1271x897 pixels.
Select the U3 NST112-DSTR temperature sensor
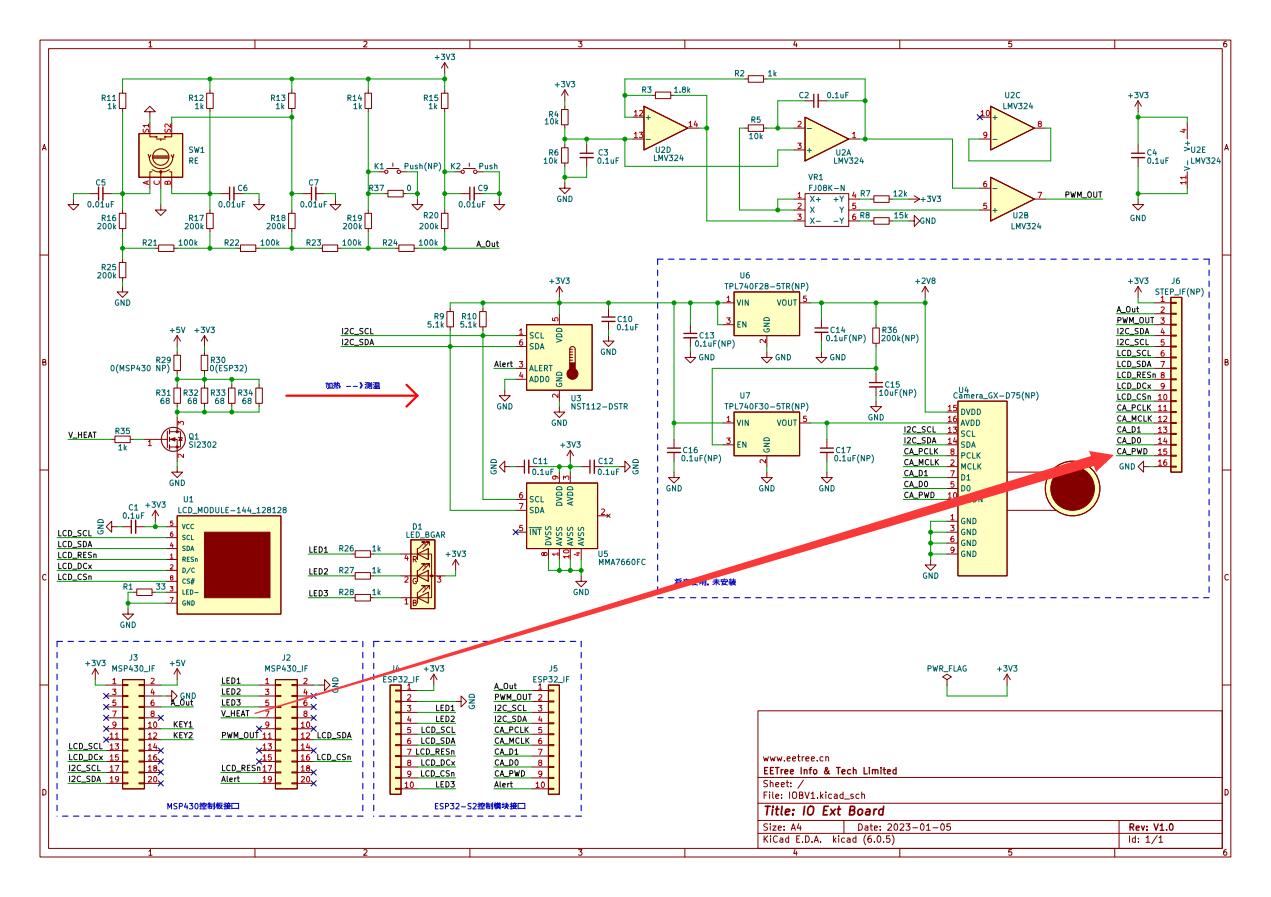point(559,359)
